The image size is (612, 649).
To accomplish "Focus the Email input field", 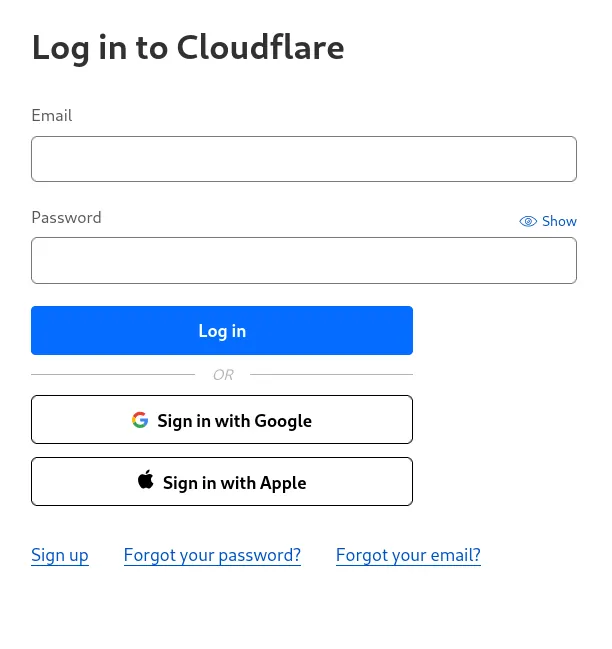I will click(303, 159).
